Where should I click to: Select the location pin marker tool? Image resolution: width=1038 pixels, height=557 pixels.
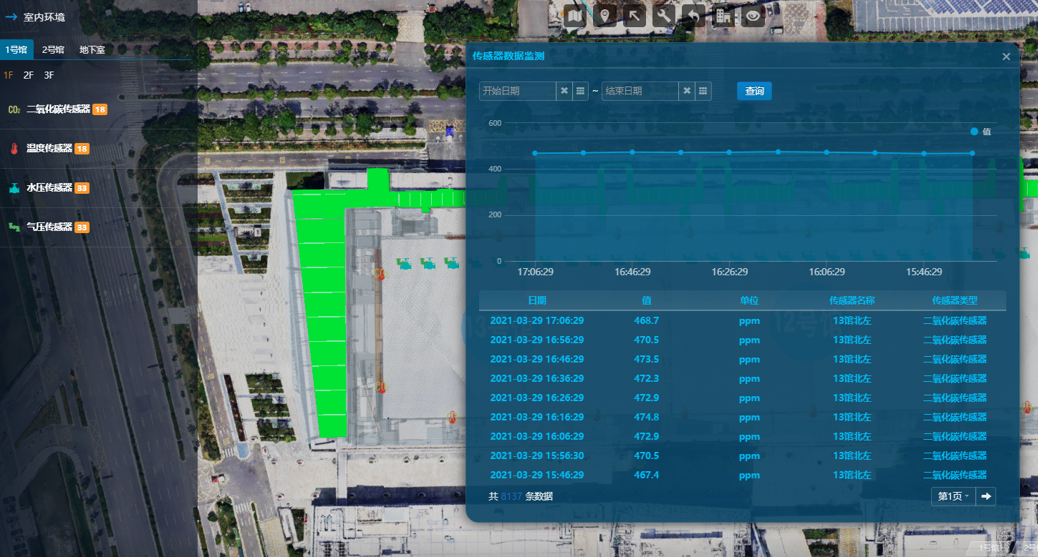point(604,15)
